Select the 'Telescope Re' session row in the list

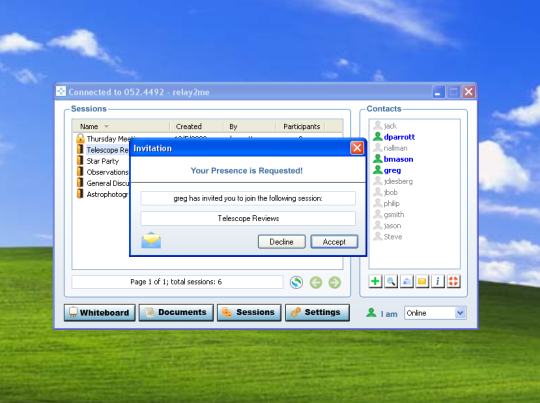101,150
